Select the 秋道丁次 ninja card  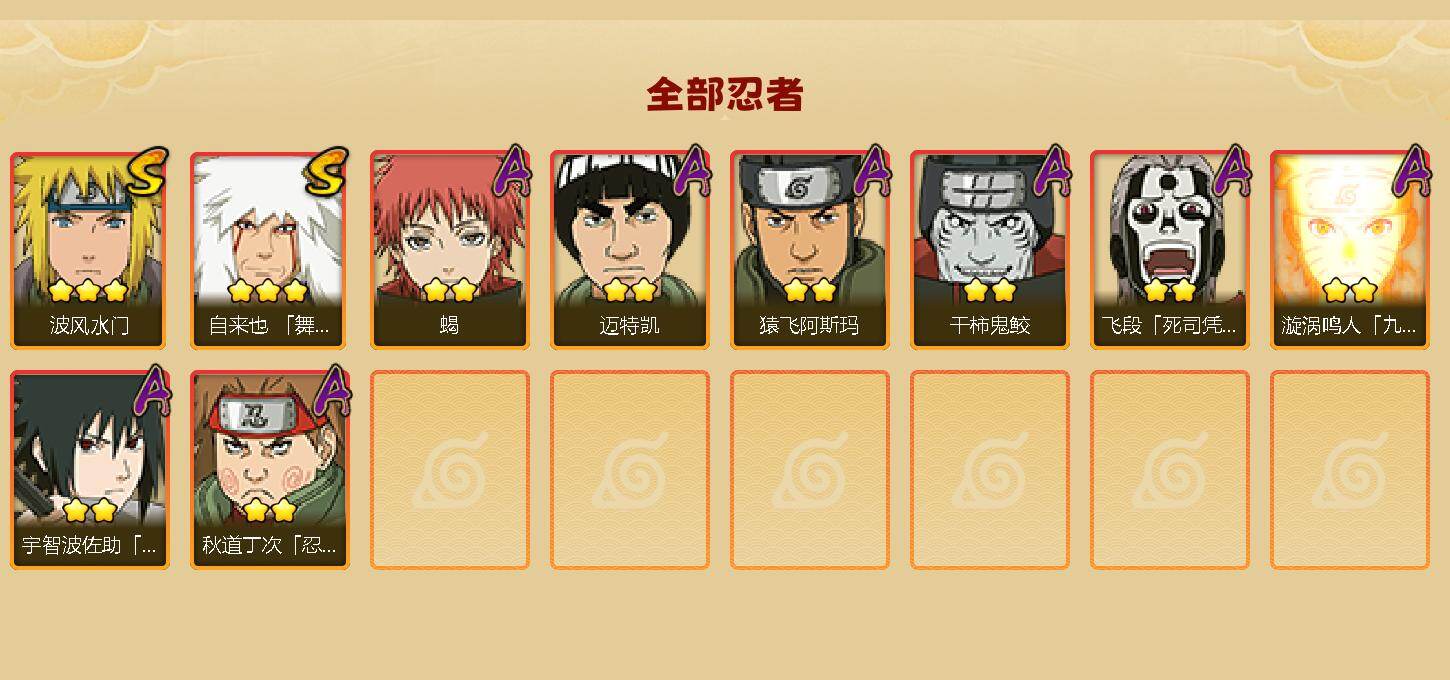point(269,470)
